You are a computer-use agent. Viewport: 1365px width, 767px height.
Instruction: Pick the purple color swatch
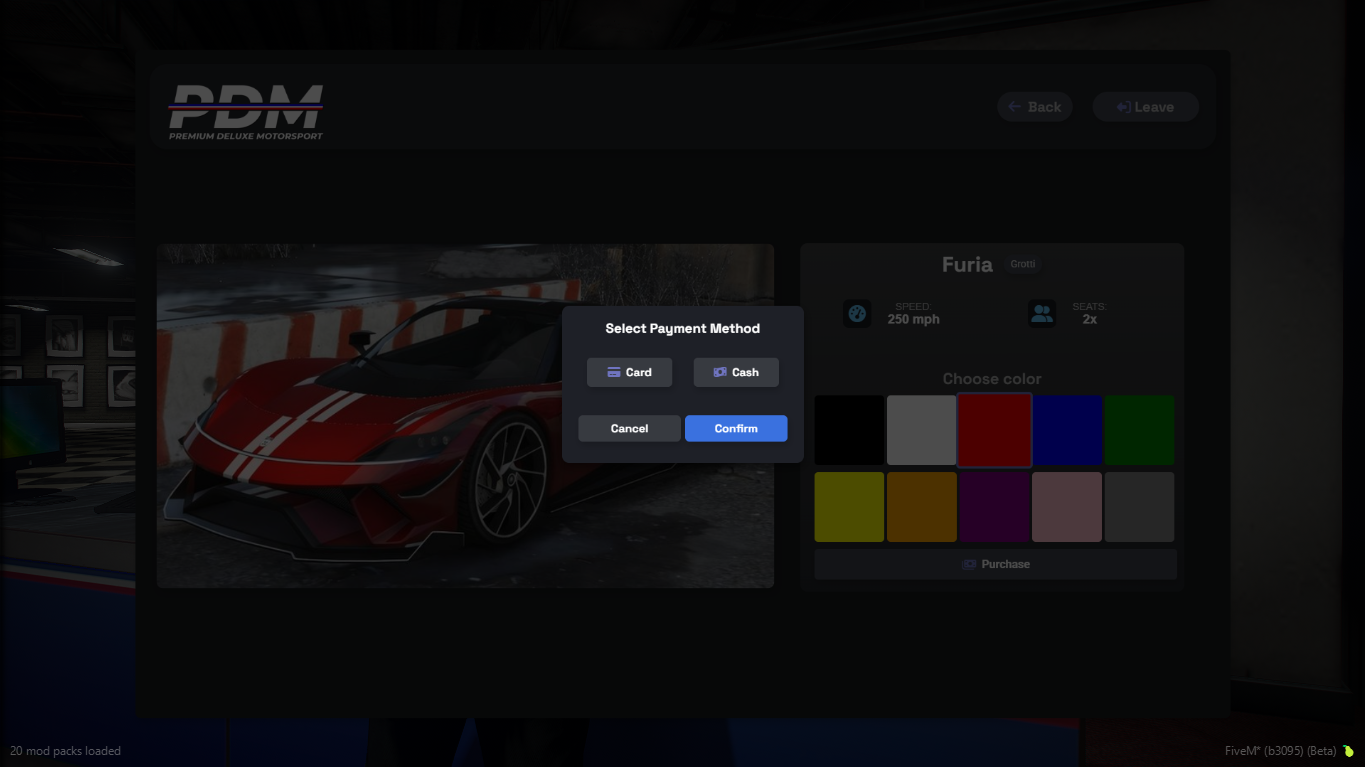[995, 507]
